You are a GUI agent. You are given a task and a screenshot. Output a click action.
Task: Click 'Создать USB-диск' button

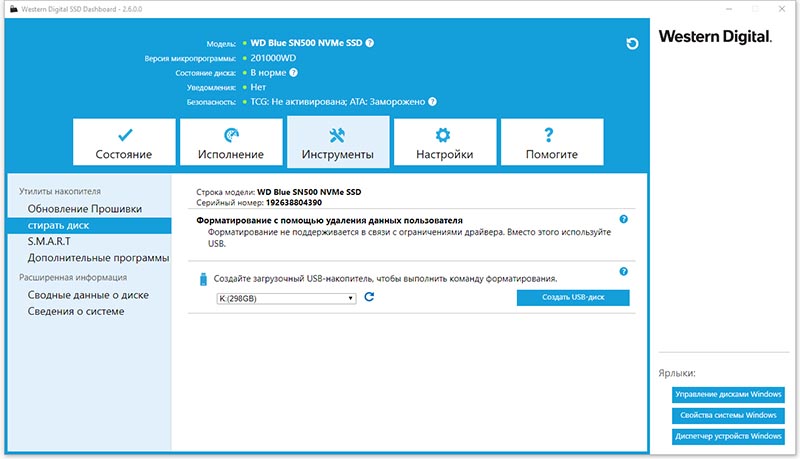[x=573, y=297]
